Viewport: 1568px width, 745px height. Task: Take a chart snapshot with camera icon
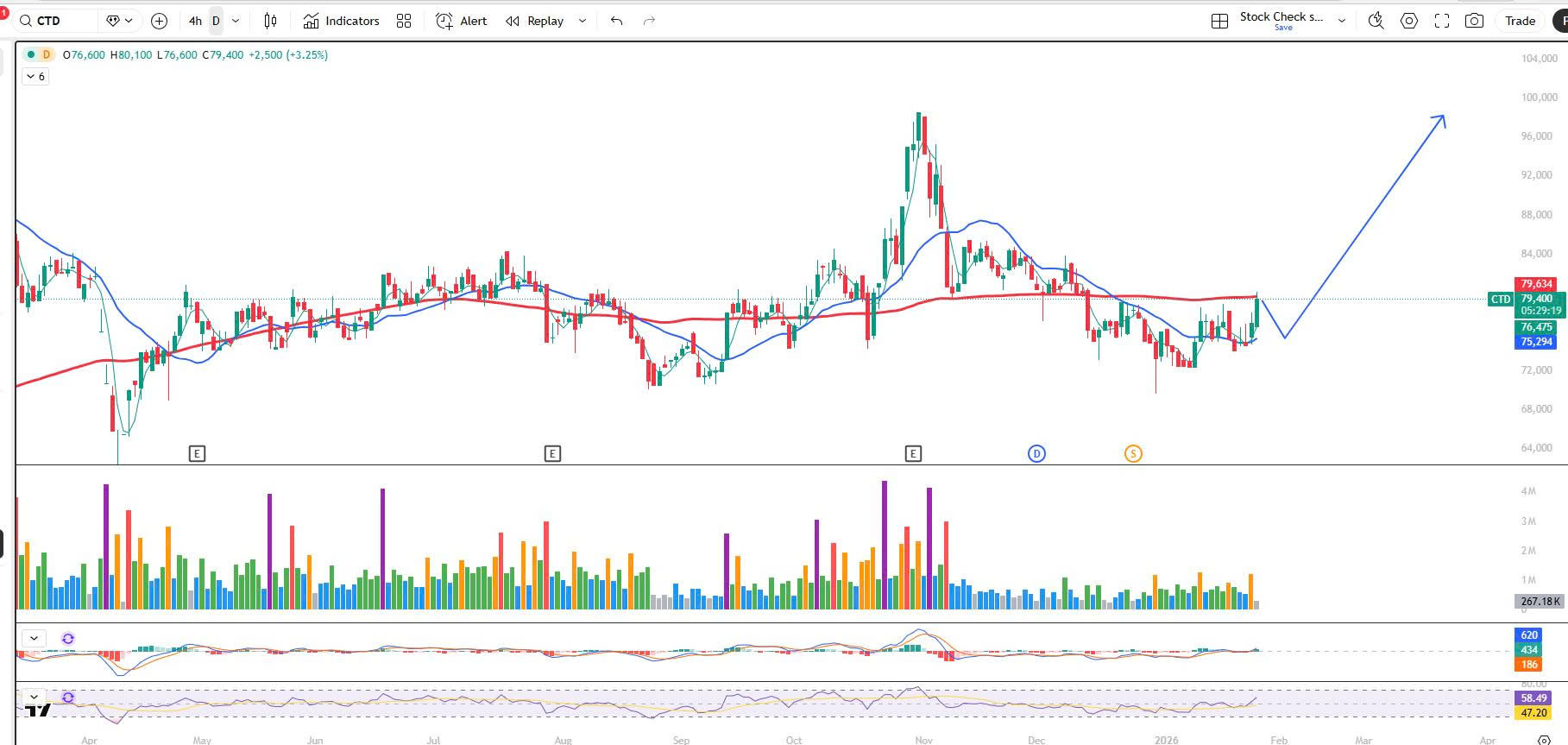click(1474, 21)
